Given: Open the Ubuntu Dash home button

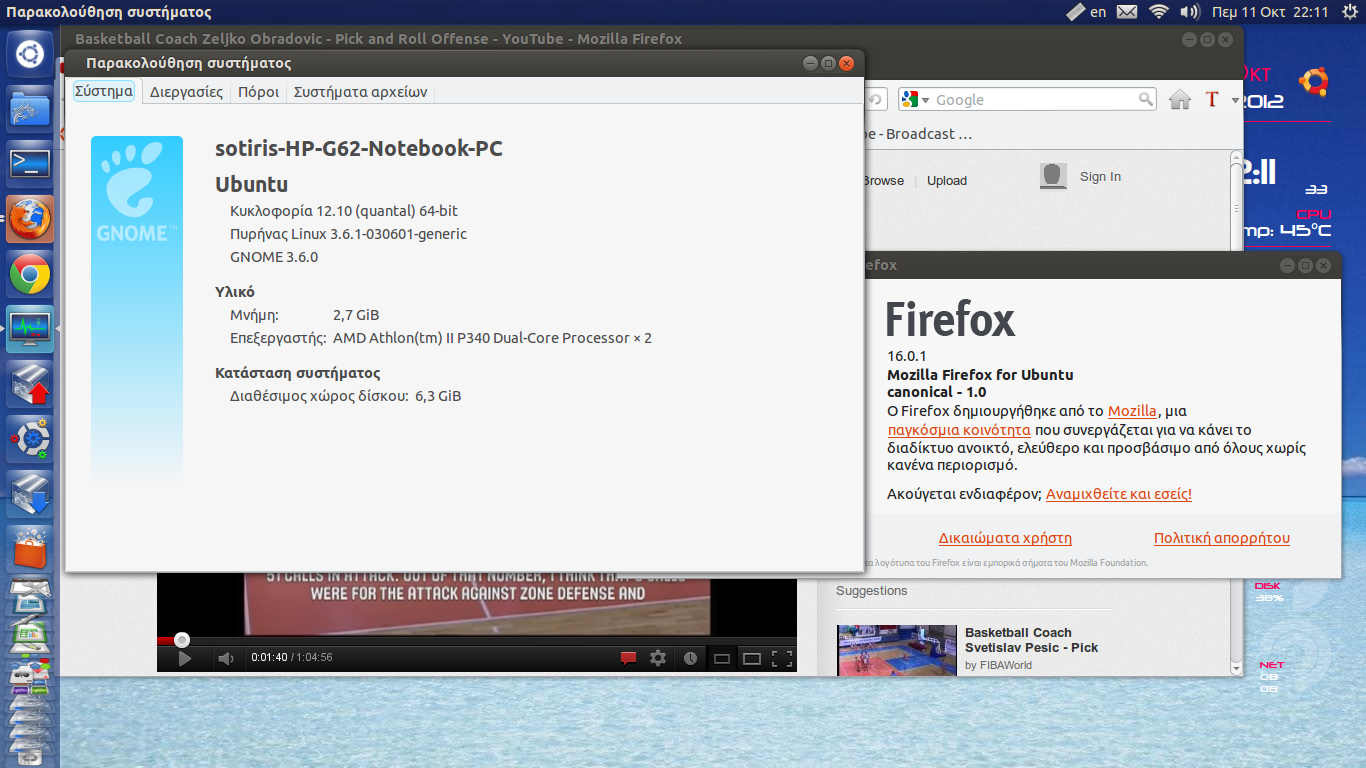Looking at the screenshot, I should pos(30,54).
